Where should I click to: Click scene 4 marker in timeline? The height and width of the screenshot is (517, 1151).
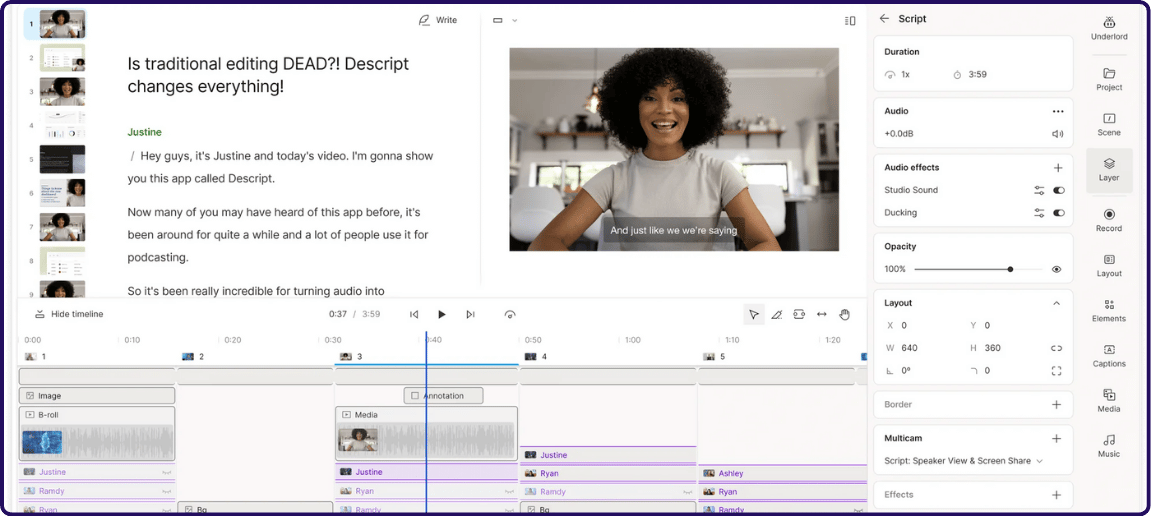pos(536,357)
